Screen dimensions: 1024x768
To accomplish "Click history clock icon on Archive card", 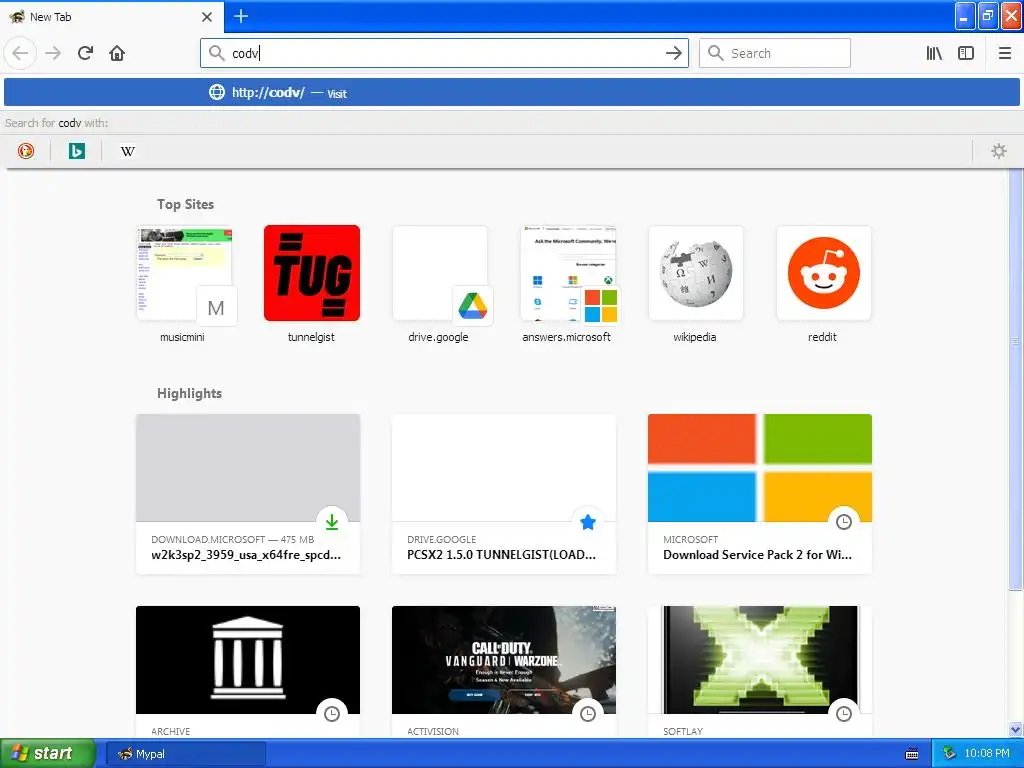I will pyautogui.click(x=332, y=714).
